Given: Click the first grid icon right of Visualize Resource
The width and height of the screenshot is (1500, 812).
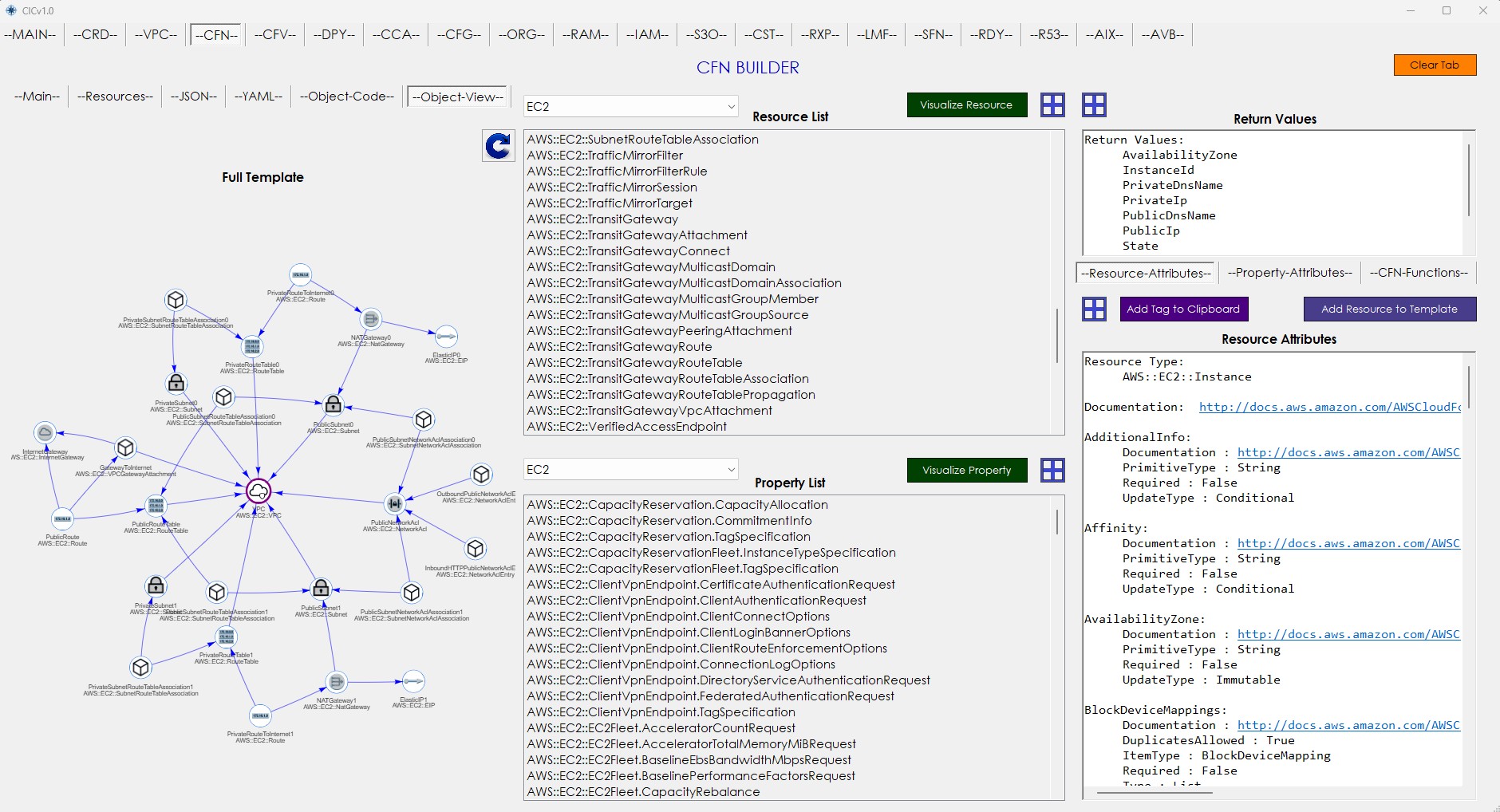Looking at the screenshot, I should point(1052,105).
